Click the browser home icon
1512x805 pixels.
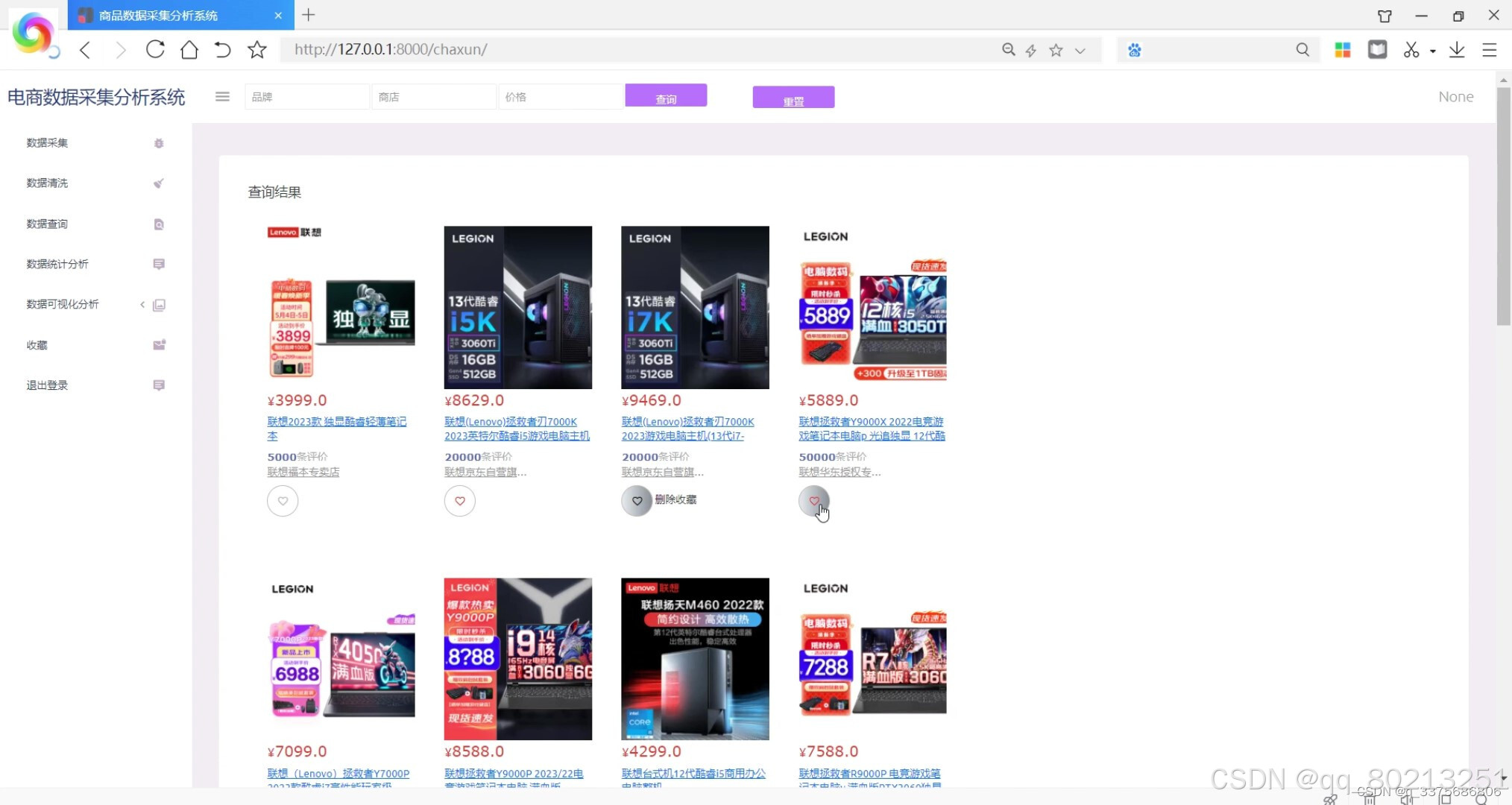point(189,50)
